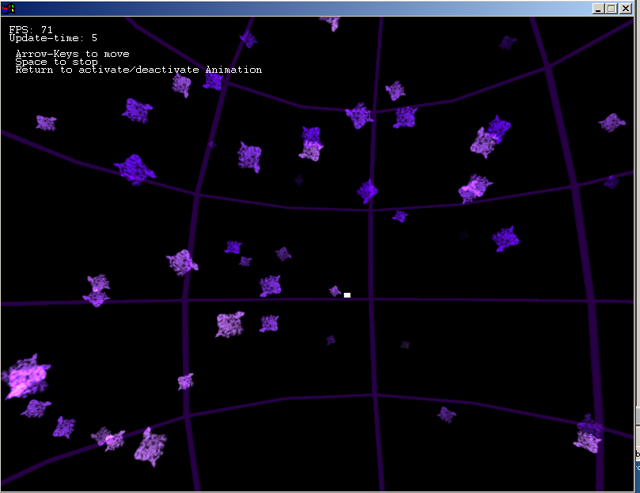Viewport: 640px width, 493px height.
Task: Click the application icon in title bar
Action: [x=9, y=8]
